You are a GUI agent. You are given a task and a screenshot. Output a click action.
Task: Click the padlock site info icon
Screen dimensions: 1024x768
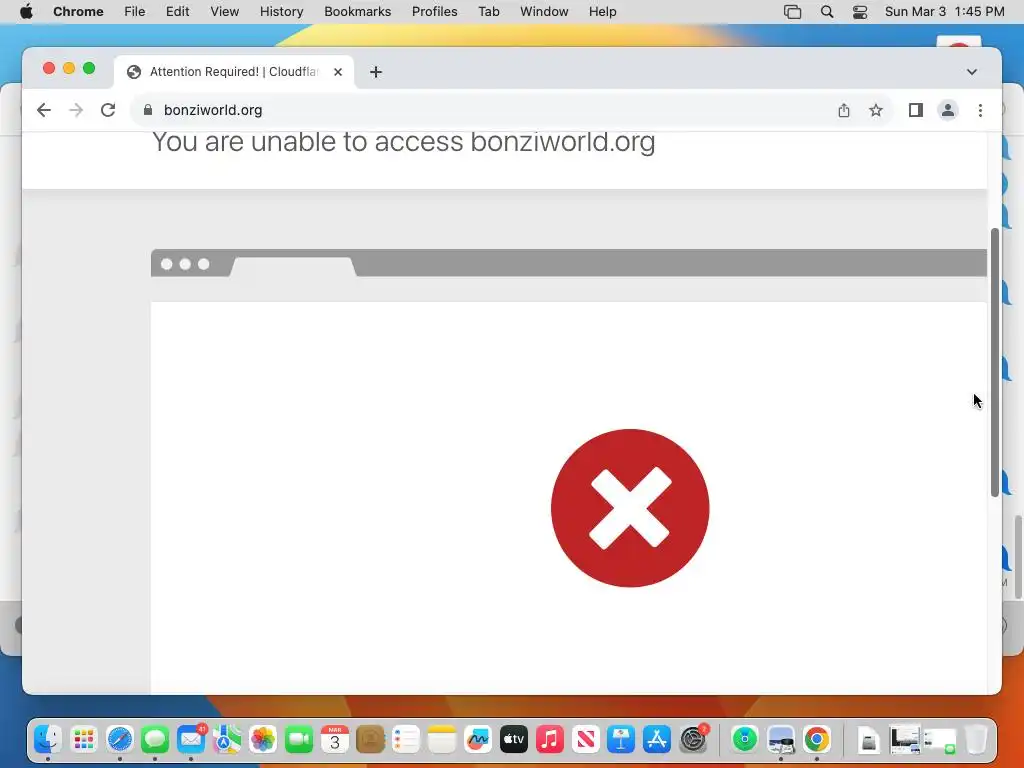click(x=148, y=110)
